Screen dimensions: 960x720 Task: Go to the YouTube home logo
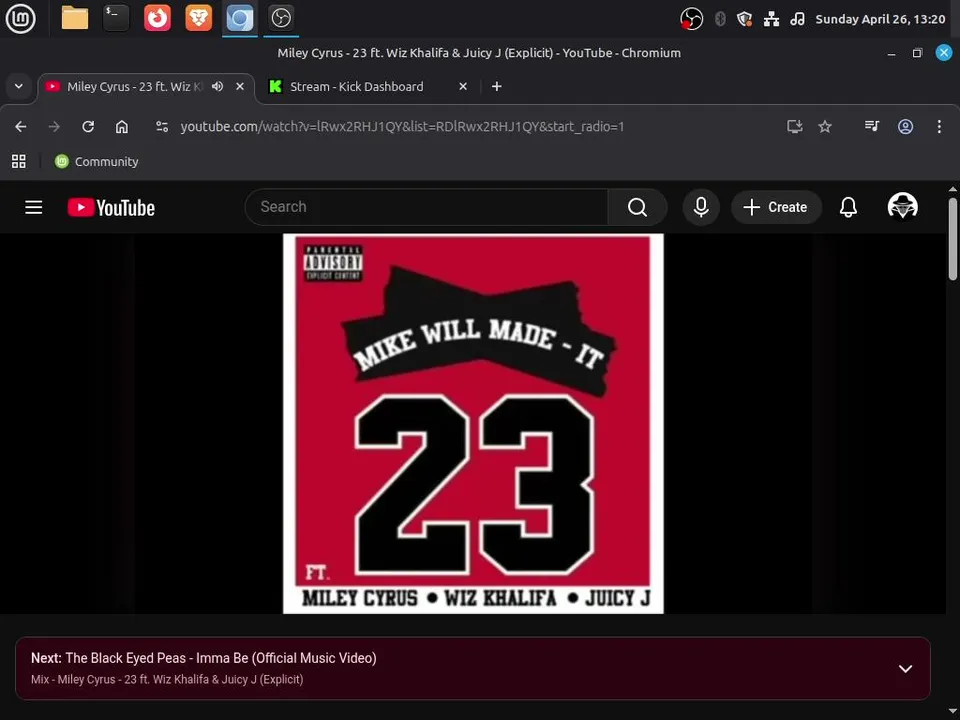[x=111, y=208]
